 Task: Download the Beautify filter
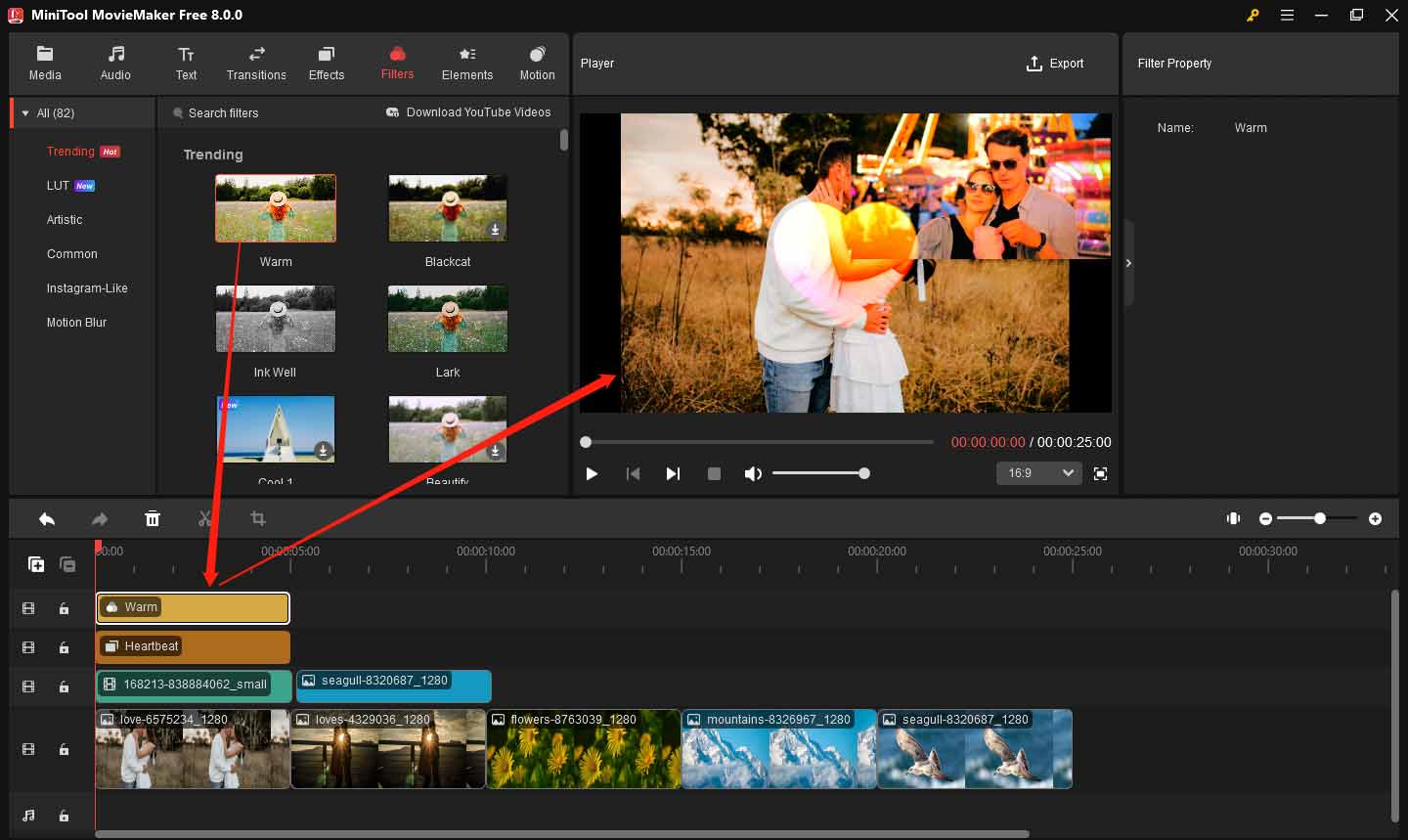[495, 451]
